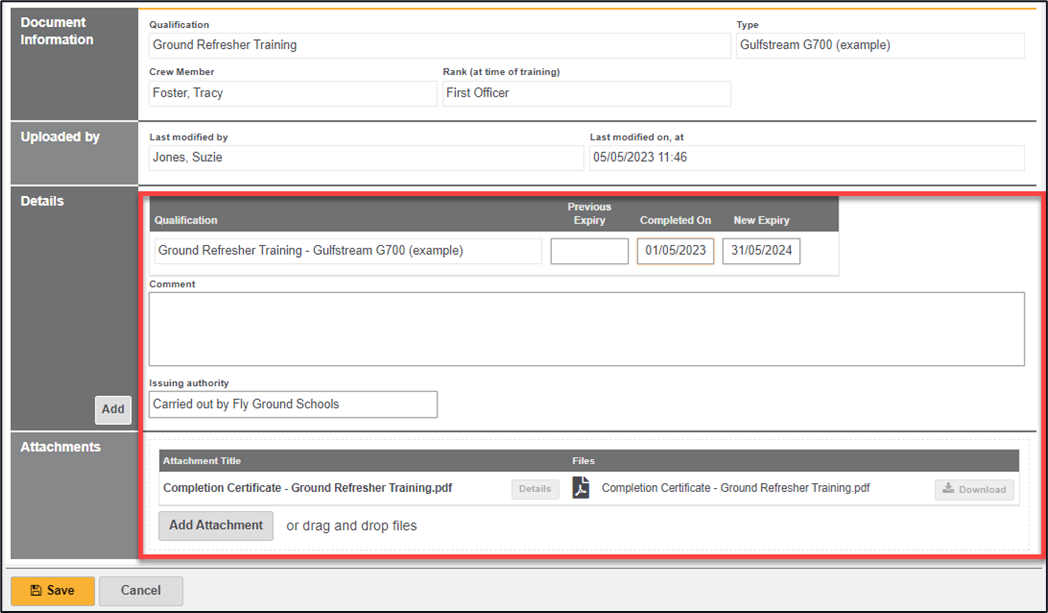Click the New Expiry date field
1048x613 pixels.
(761, 251)
